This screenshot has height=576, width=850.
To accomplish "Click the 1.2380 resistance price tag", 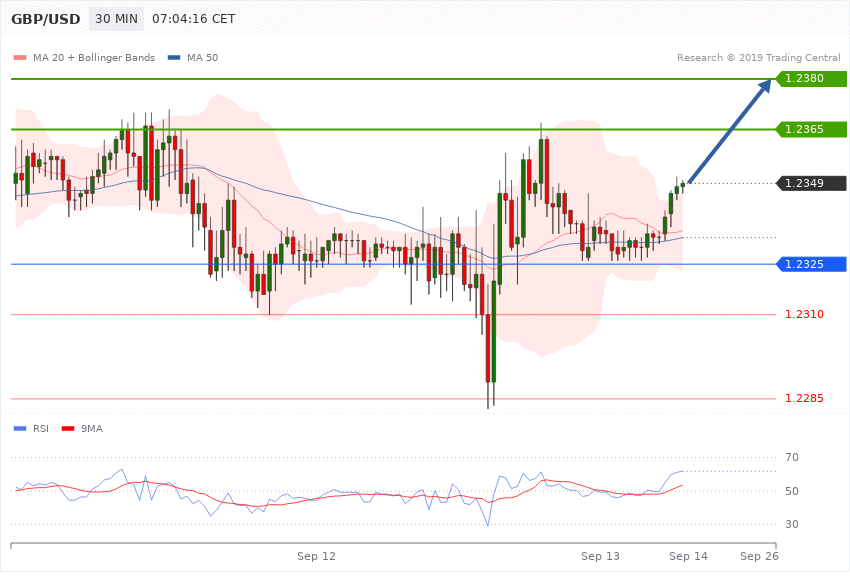I will pos(812,79).
